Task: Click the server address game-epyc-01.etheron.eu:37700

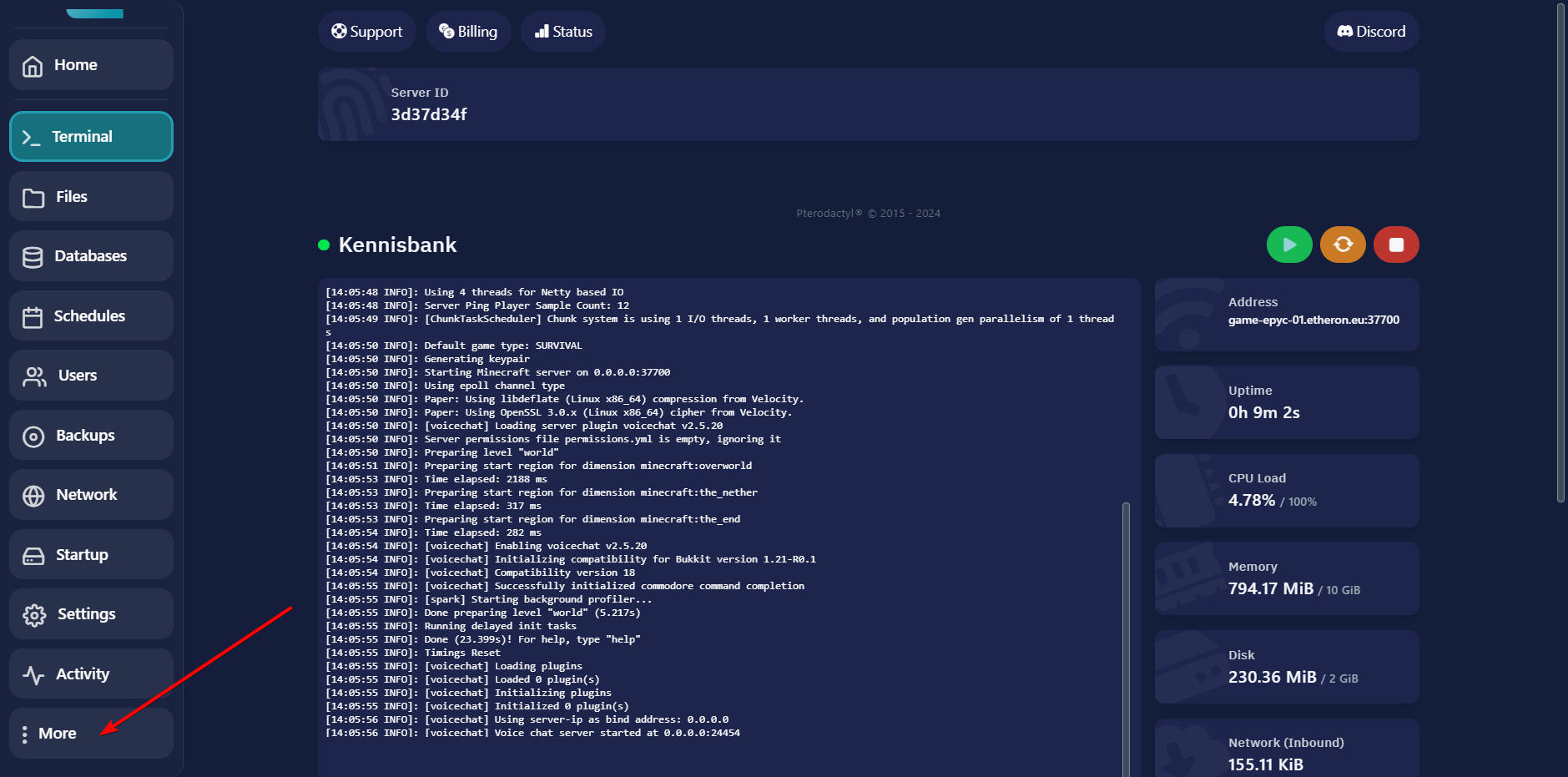Action: click(1313, 320)
